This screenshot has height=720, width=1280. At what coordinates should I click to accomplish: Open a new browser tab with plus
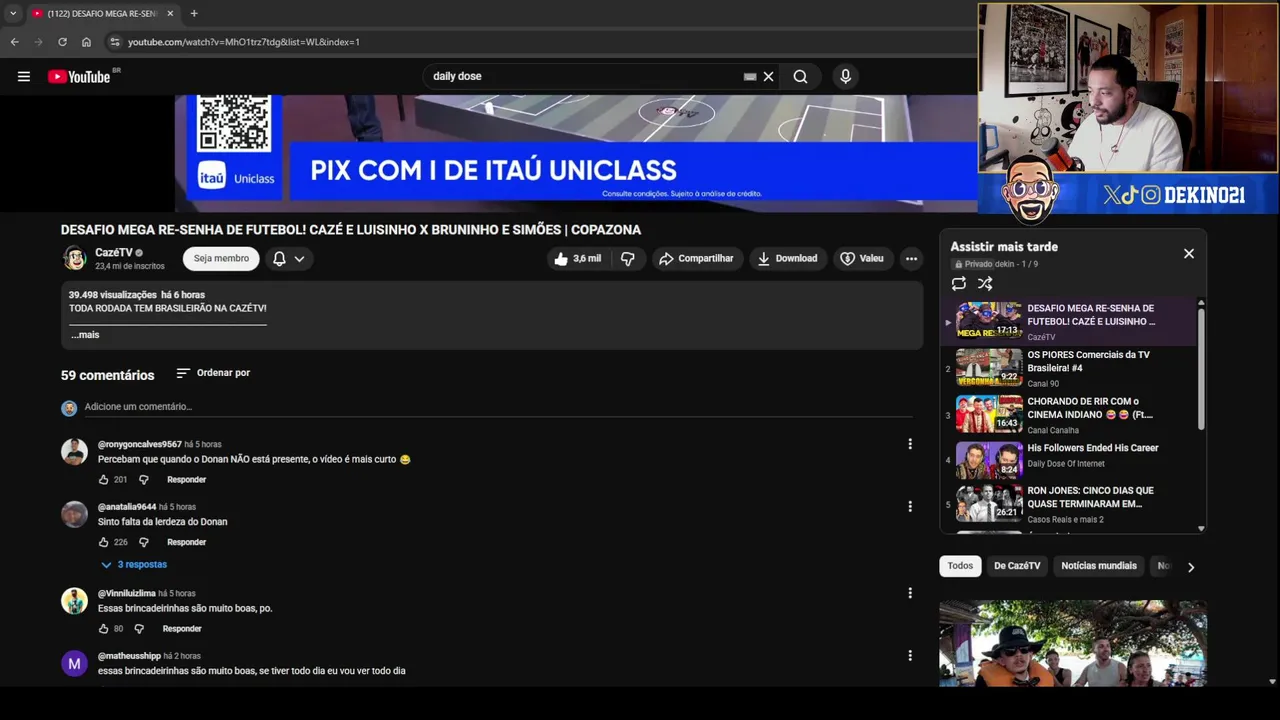point(194,13)
